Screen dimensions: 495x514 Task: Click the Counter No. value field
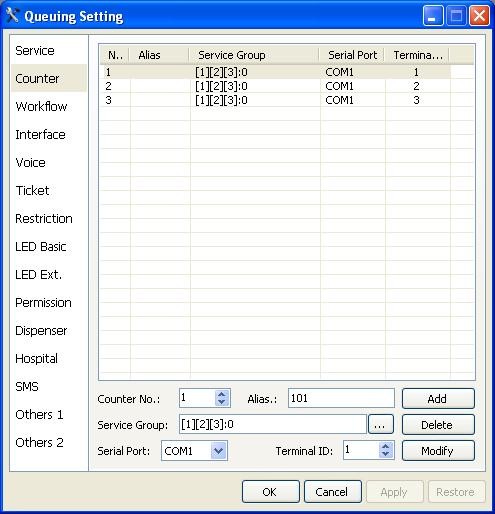pos(197,398)
